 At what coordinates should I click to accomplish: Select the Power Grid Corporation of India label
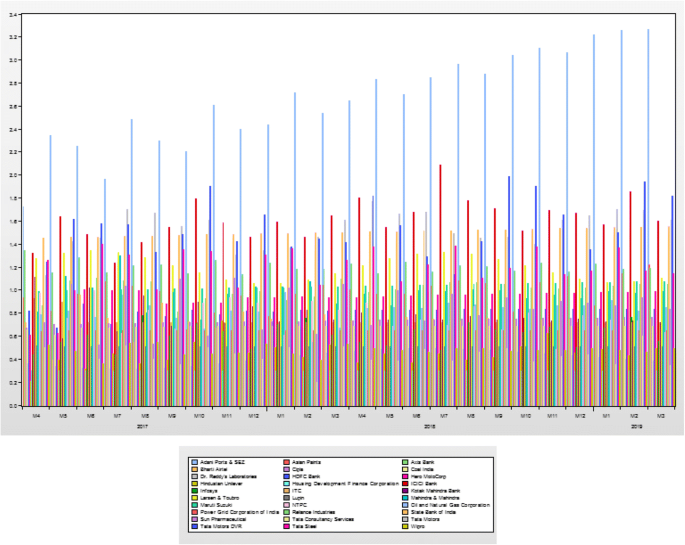(x=239, y=512)
